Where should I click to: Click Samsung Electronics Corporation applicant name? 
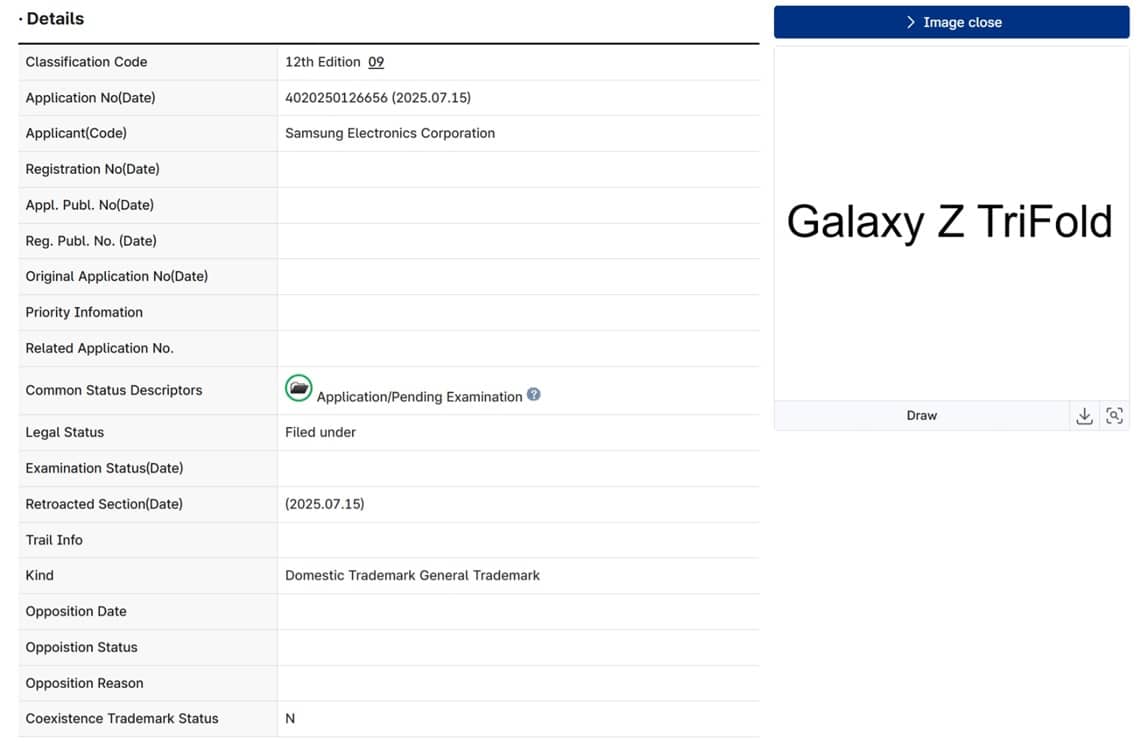coord(389,133)
